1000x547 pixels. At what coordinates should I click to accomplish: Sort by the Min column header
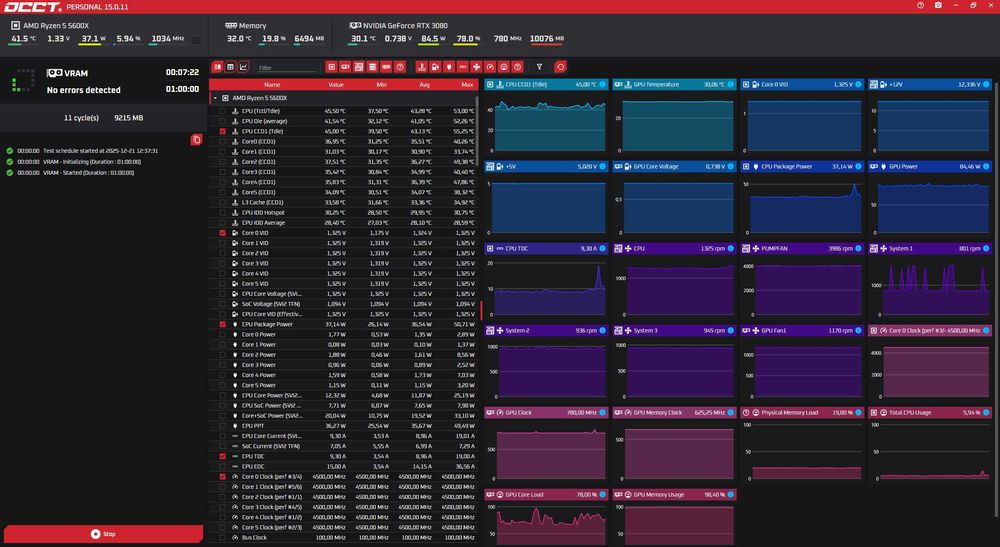pyautogui.click(x=381, y=85)
